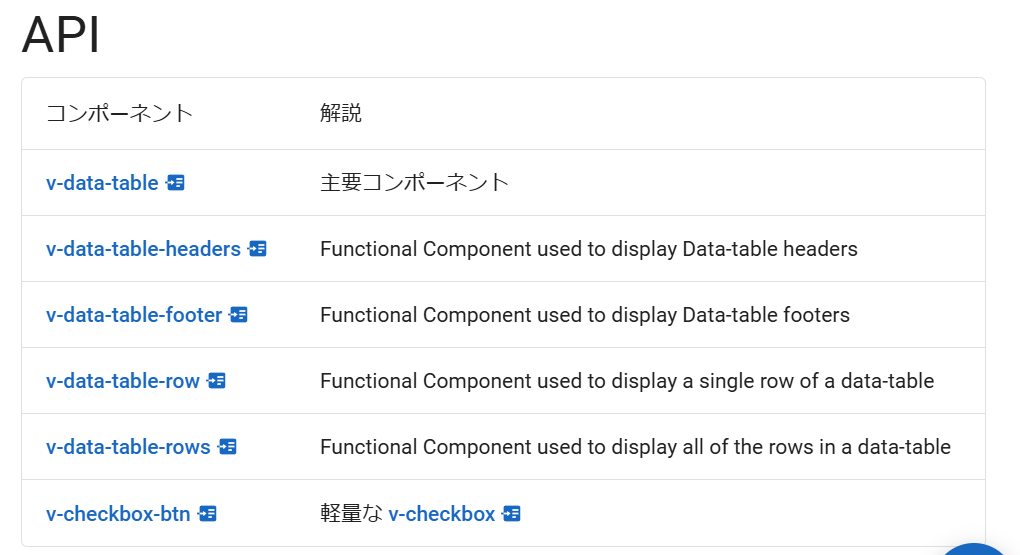Click the page icon beside v-data-table-rows
Image resolution: width=1020 pixels, height=555 pixels.
point(228,447)
